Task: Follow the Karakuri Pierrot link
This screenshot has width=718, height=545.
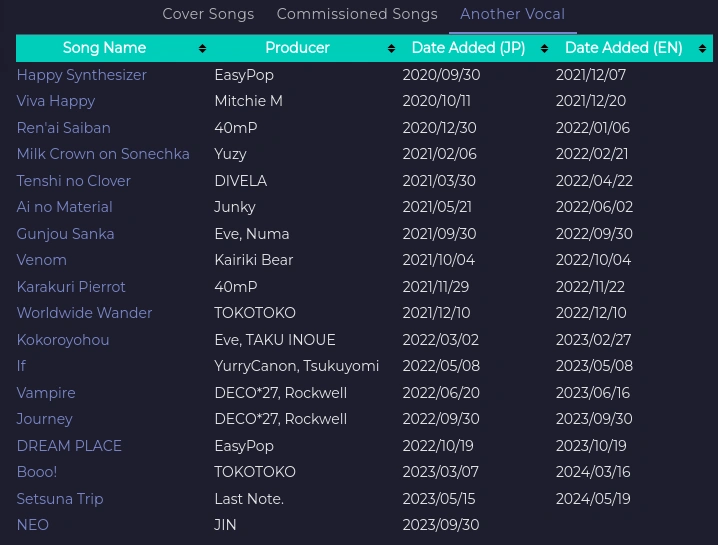Action: pos(71,287)
